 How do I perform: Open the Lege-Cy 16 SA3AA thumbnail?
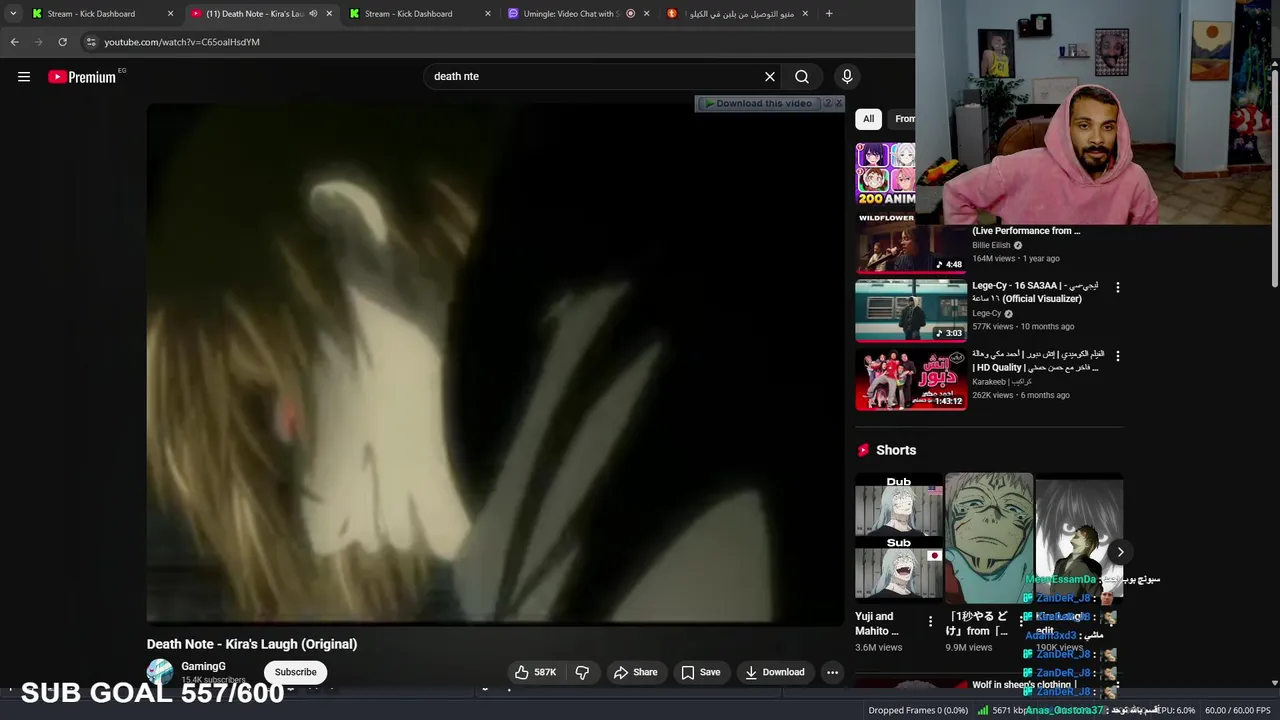[911, 311]
